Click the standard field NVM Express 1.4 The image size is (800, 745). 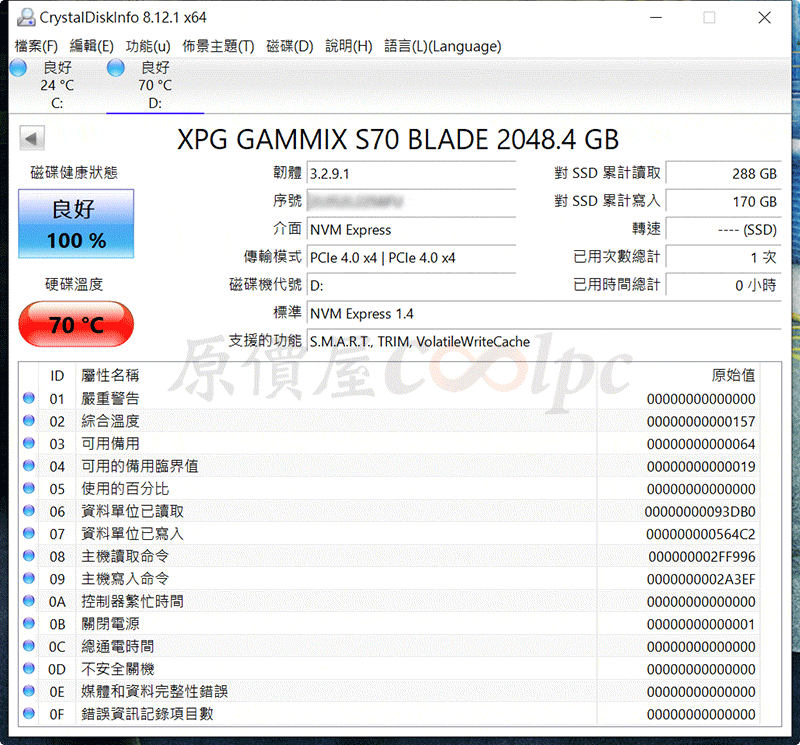pyautogui.click(x=544, y=313)
